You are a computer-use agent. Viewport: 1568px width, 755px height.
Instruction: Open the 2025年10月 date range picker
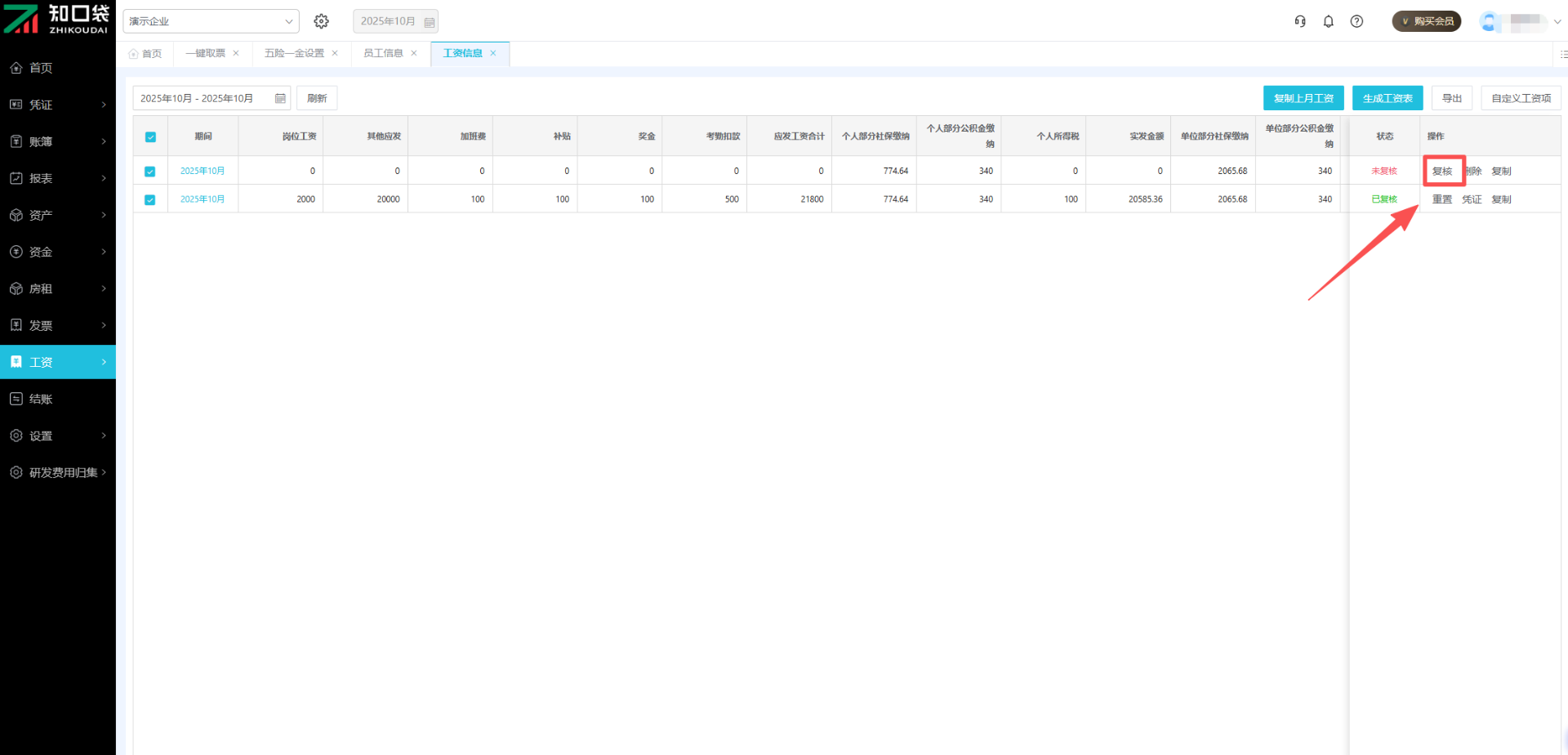pyautogui.click(x=212, y=98)
